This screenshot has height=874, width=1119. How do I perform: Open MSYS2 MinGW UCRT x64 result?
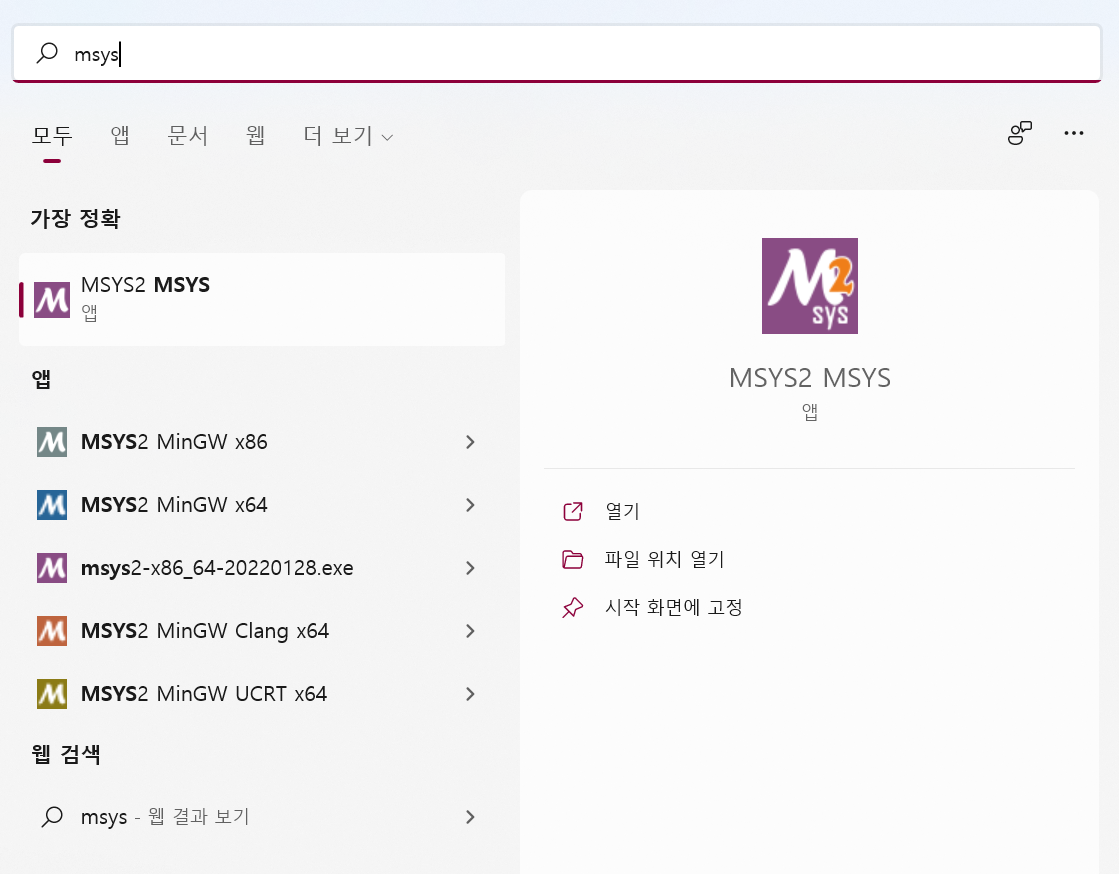tap(262, 693)
